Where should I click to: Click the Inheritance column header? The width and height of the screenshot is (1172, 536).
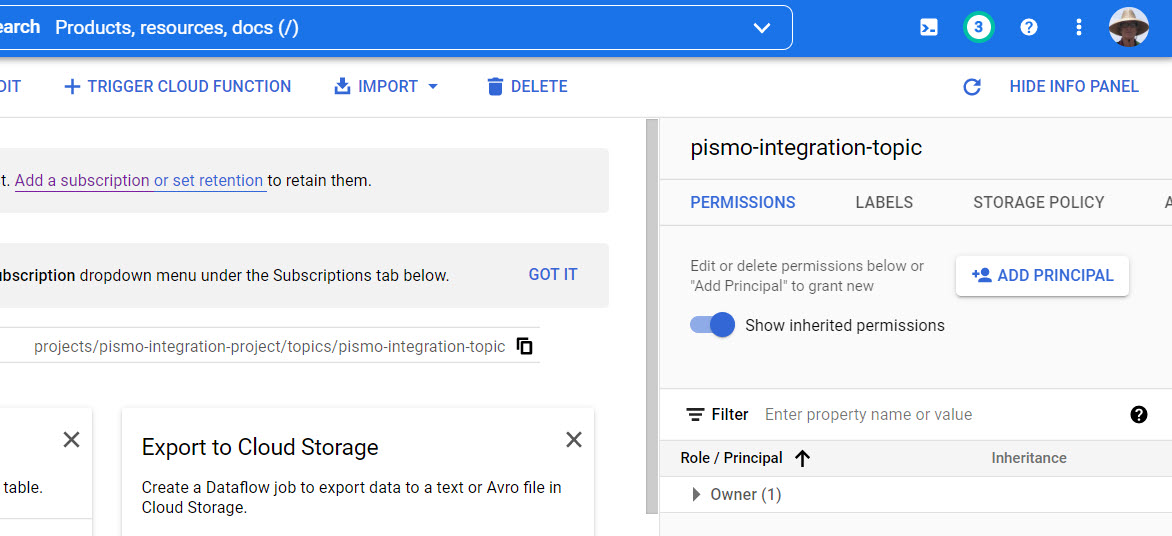(1028, 458)
